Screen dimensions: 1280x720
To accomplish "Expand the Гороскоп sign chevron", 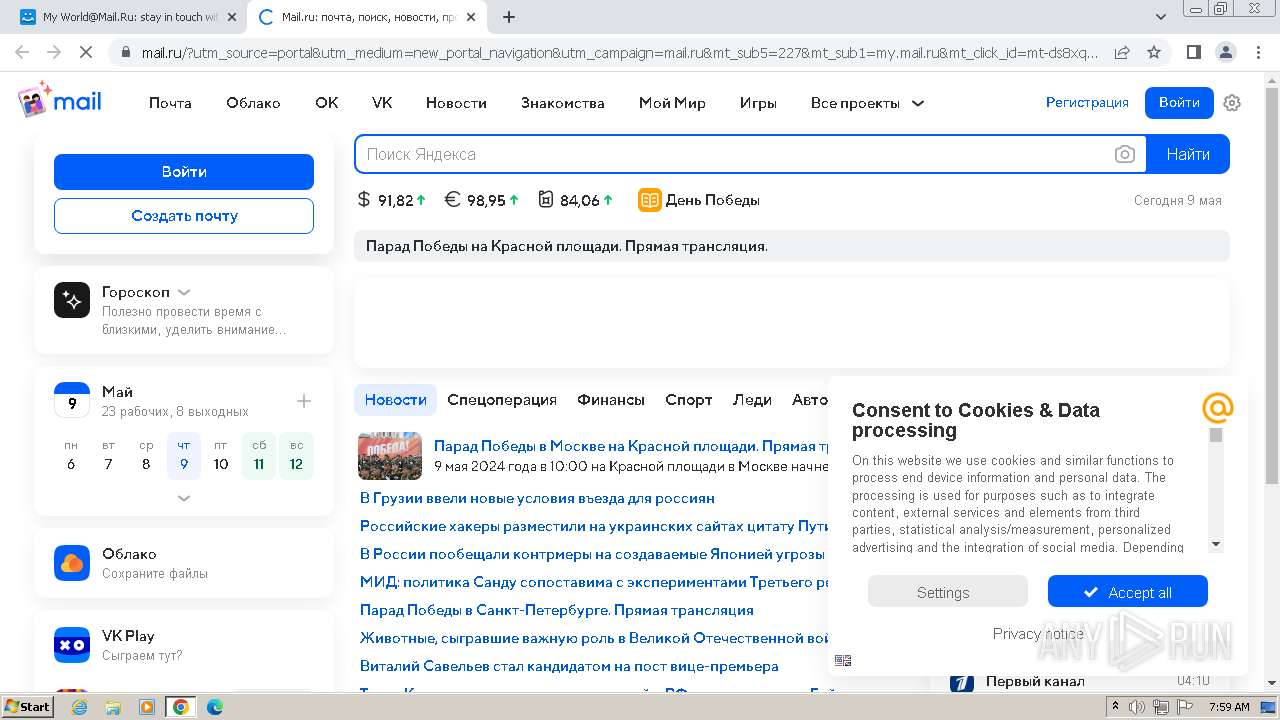I will (184, 292).
